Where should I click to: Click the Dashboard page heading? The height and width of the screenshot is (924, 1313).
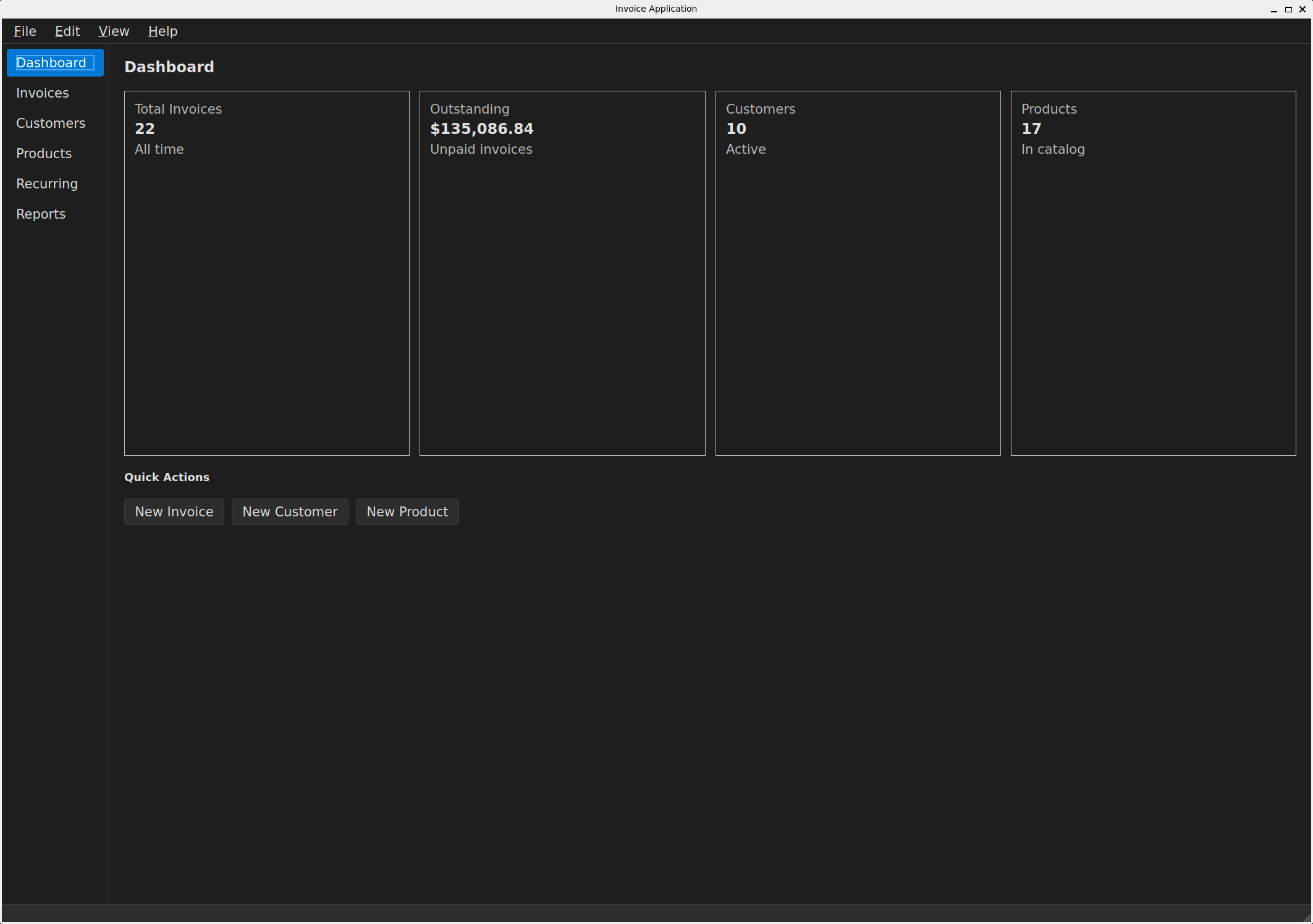169,67
